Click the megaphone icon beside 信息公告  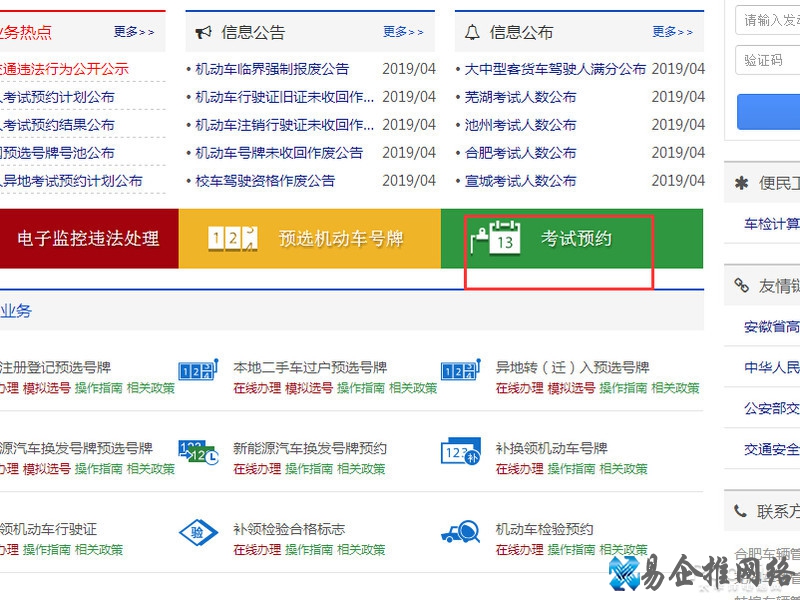[x=203, y=31]
